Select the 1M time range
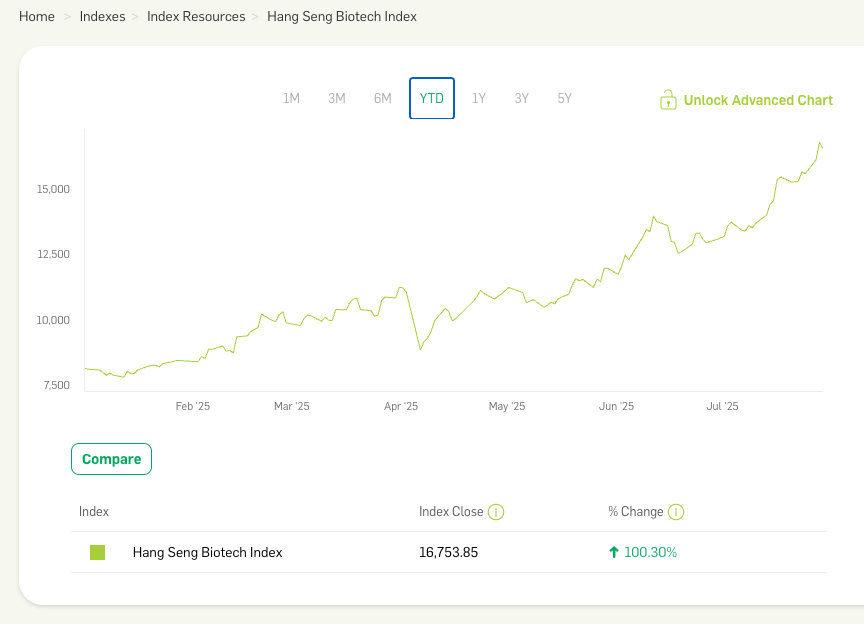 pyautogui.click(x=291, y=98)
